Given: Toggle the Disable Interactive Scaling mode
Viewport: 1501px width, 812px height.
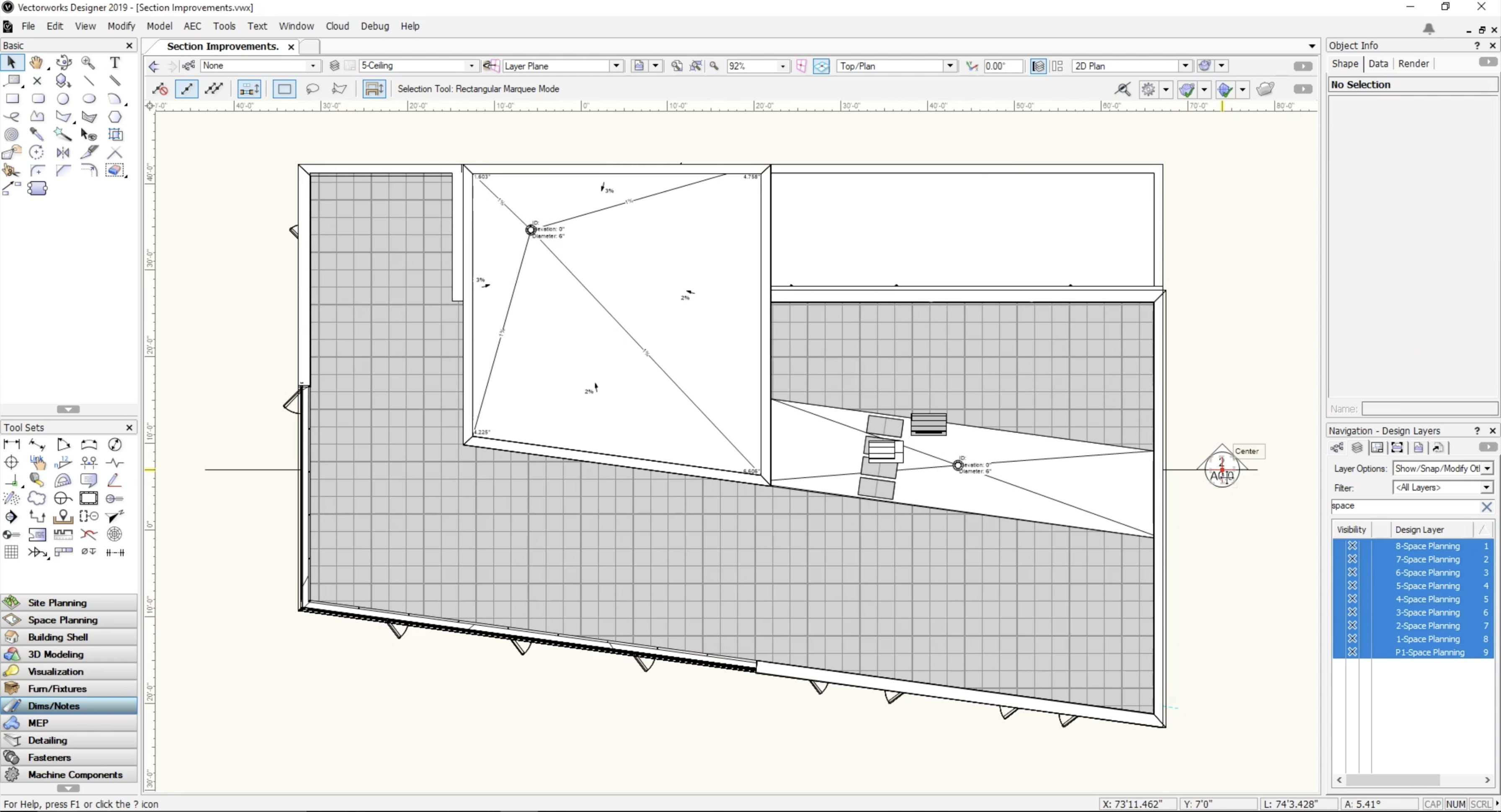Looking at the screenshot, I should [x=160, y=89].
